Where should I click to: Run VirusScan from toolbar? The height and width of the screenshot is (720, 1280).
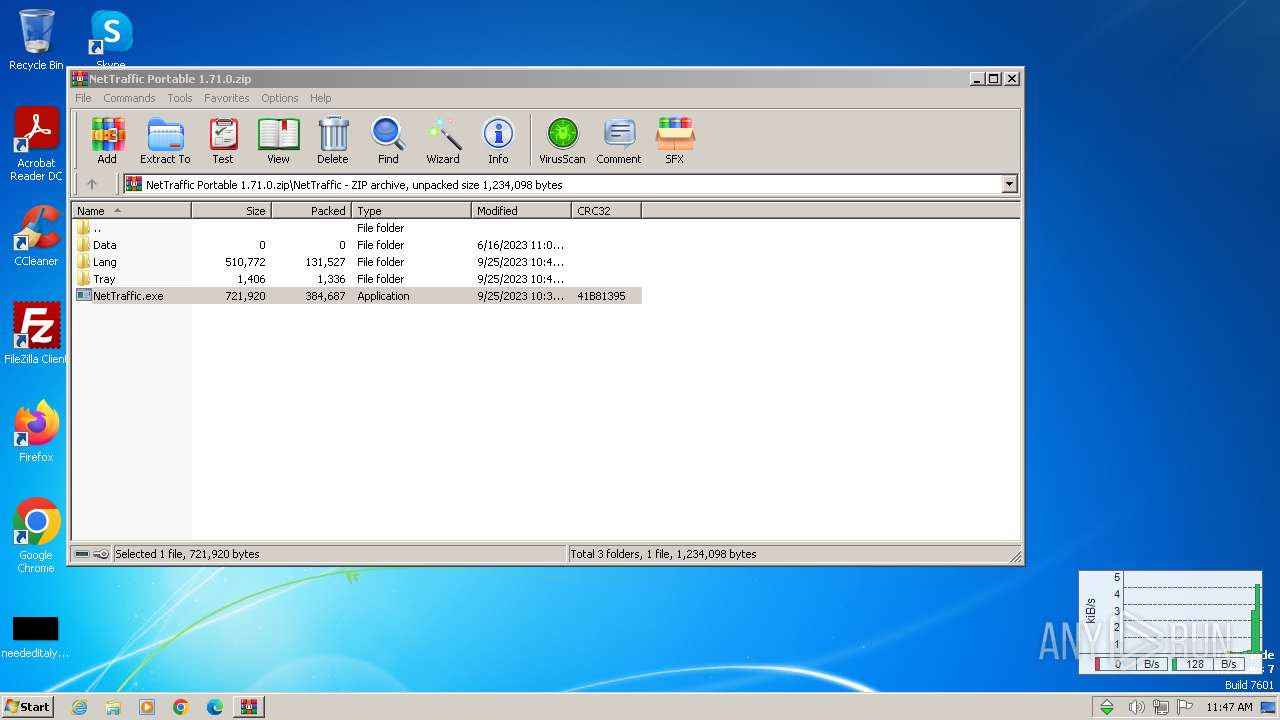coord(562,140)
